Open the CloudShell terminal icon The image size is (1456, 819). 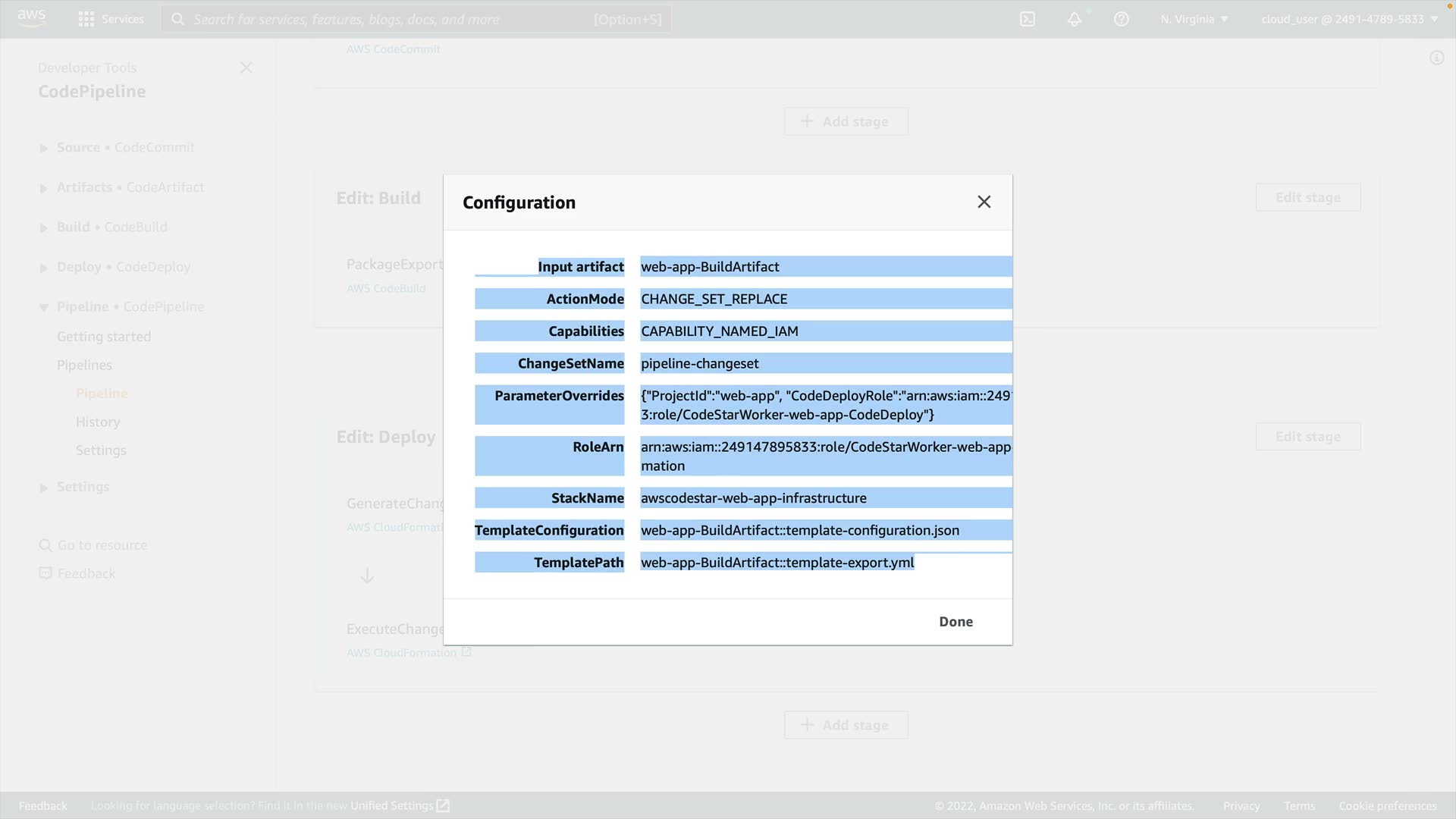pyautogui.click(x=1028, y=19)
